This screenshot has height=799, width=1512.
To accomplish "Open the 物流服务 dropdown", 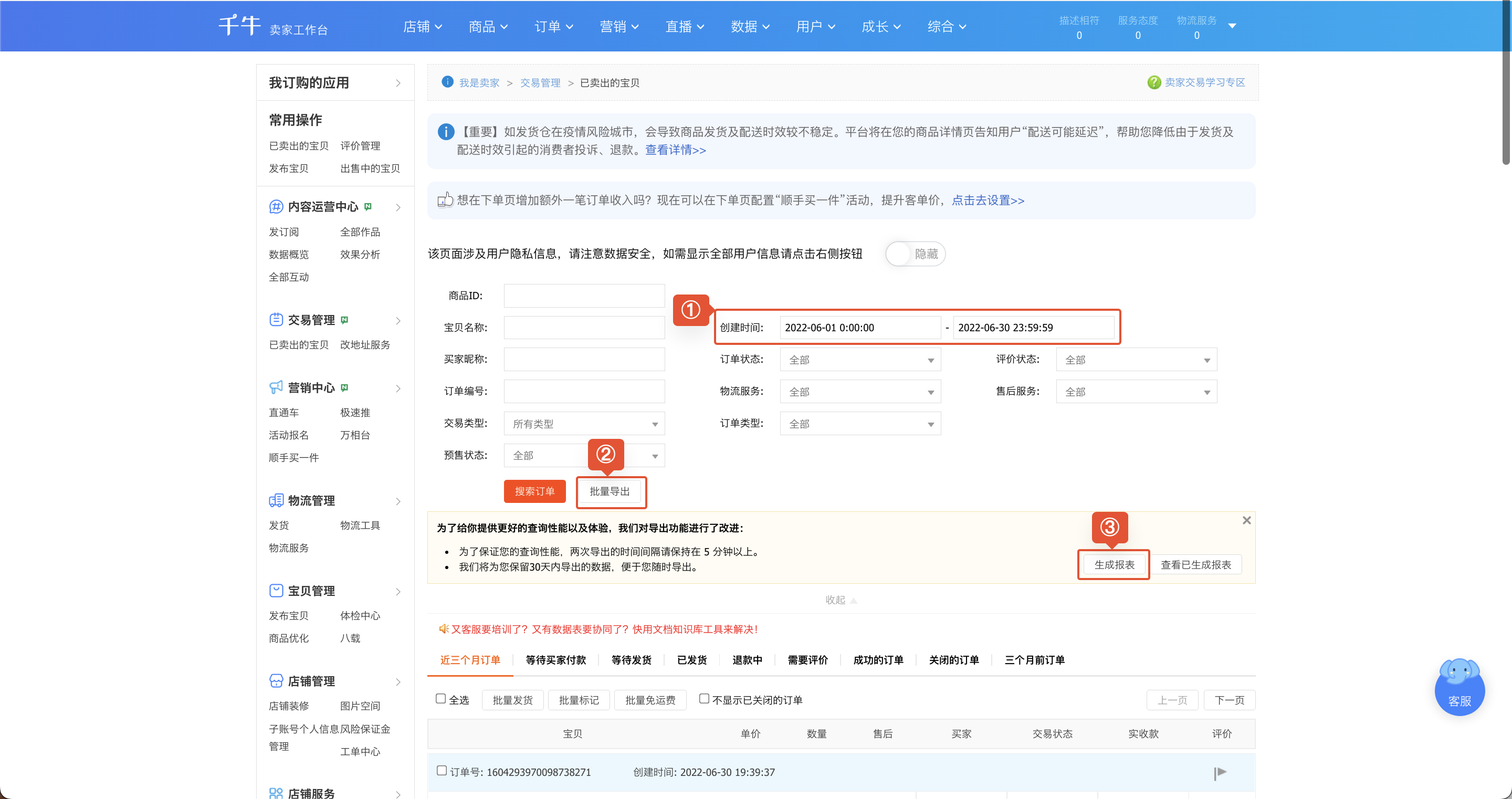I will tap(860, 392).
